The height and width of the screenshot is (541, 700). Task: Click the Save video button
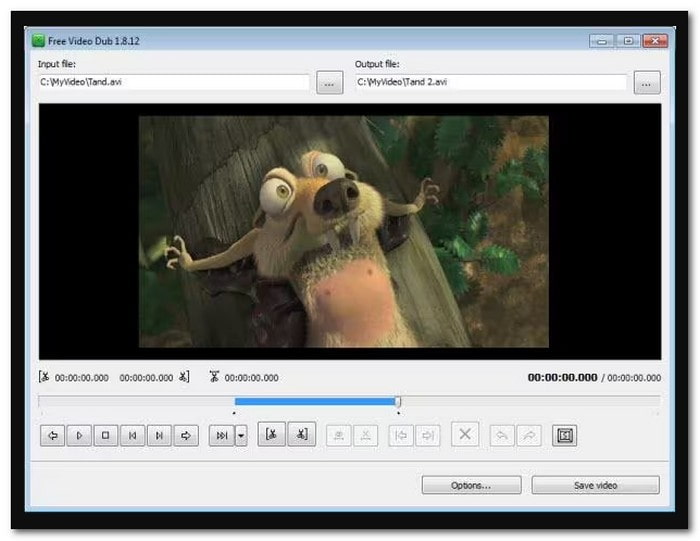596,485
